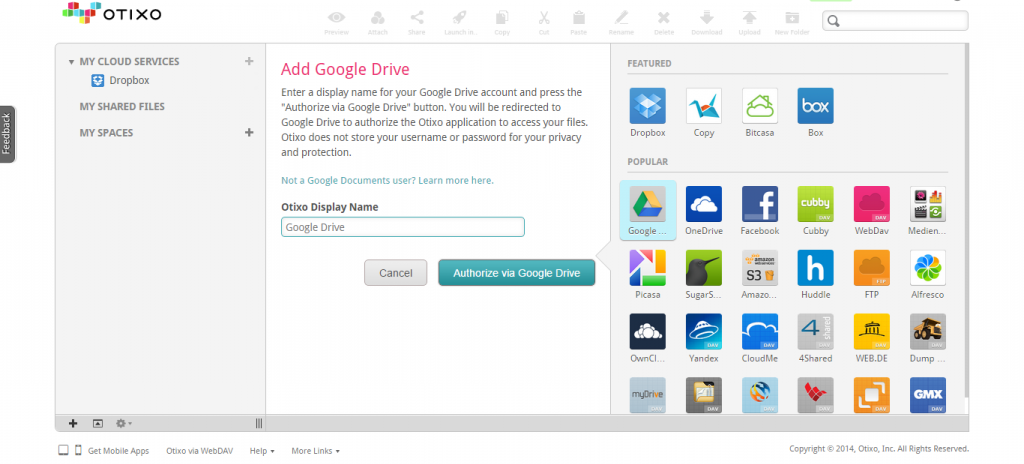Open My Shared Files section
Viewport: 1024px width, 464px height.
click(122, 106)
